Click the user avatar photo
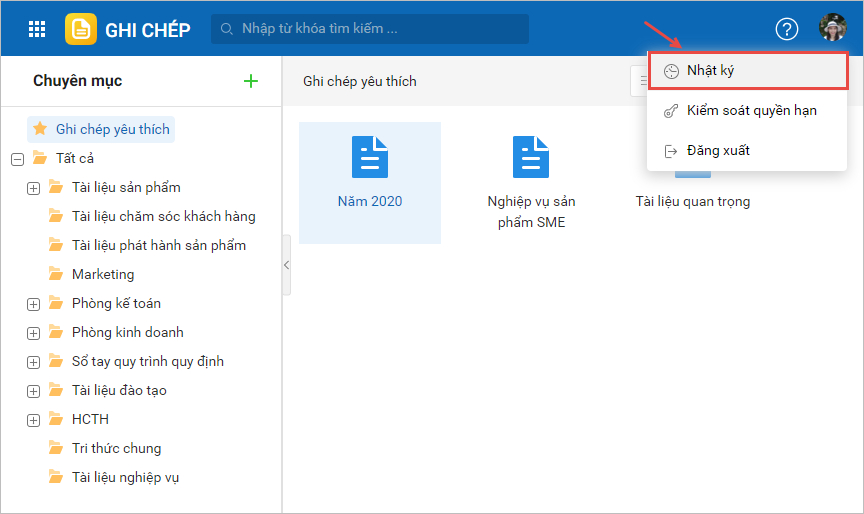 coord(833,28)
